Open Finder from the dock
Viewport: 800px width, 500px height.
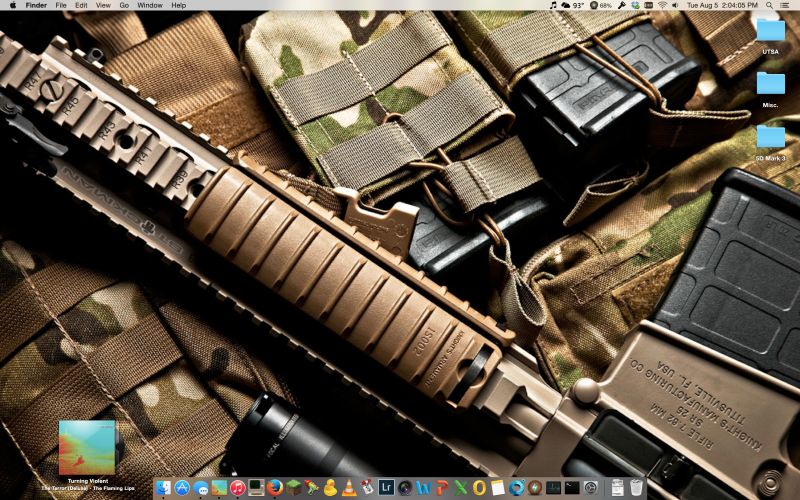pos(163,488)
